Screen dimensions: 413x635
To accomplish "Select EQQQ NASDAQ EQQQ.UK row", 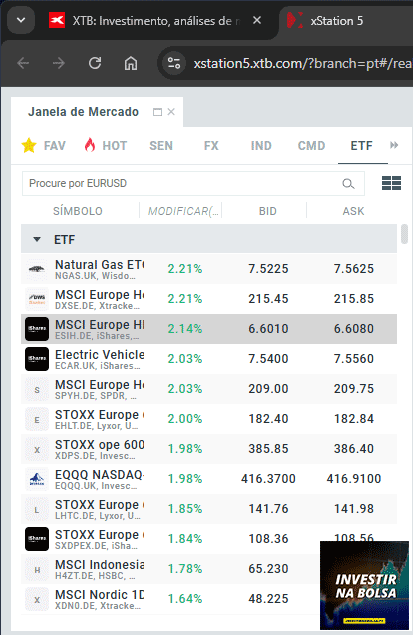I will click(209, 479).
